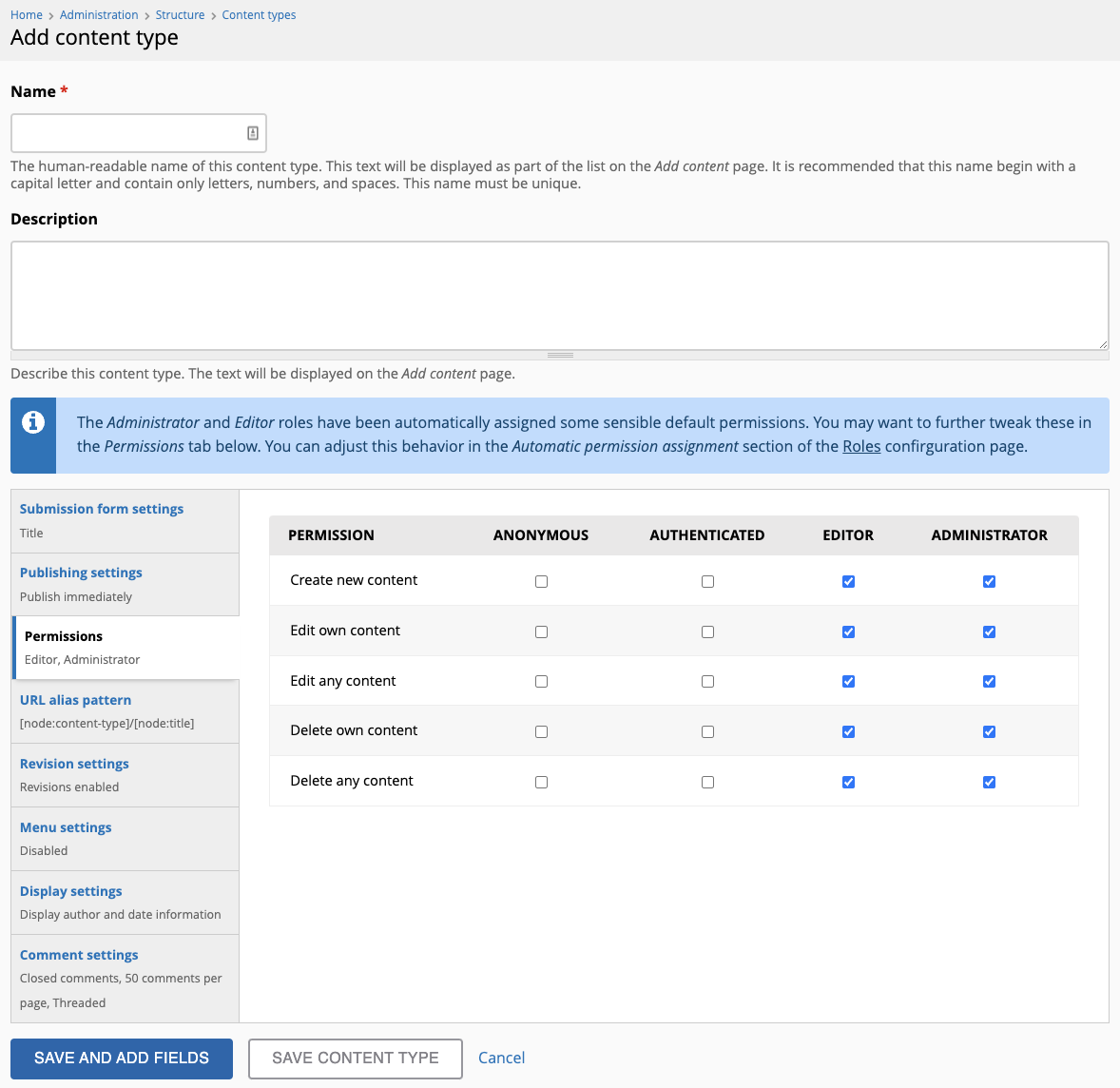Enable Edit own content for Authenticated users
1120x1088 pixels.
click(707, 631)
